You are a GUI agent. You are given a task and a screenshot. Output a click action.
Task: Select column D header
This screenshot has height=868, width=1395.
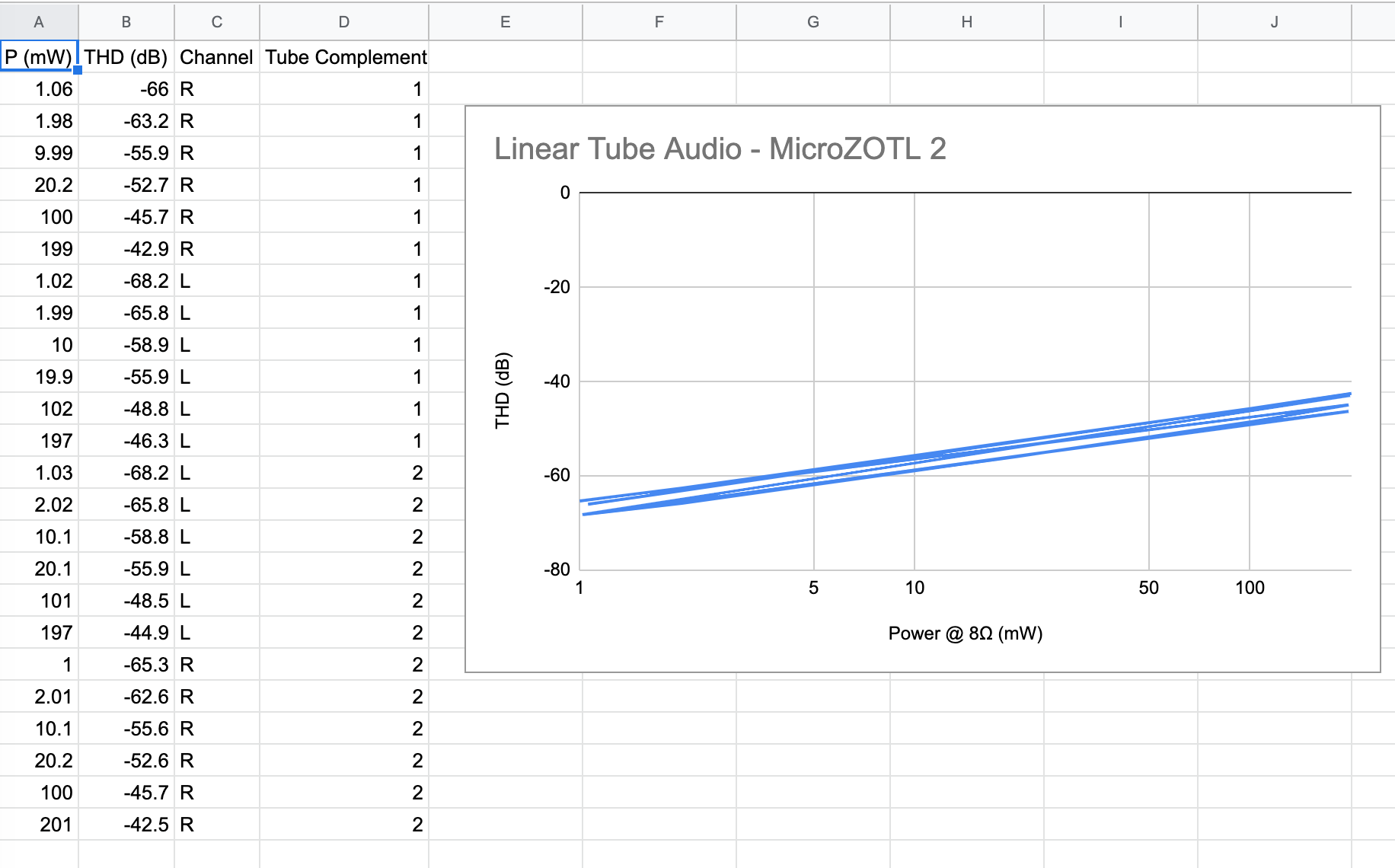(343, 22)
